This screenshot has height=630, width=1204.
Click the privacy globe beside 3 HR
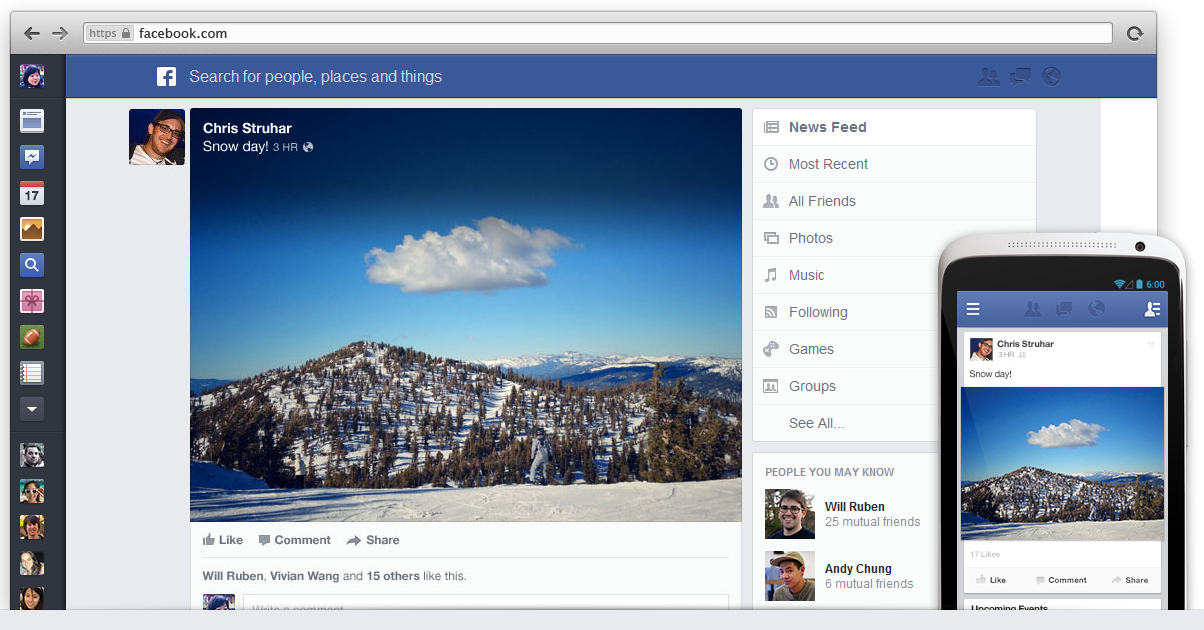tap(308, 147)
